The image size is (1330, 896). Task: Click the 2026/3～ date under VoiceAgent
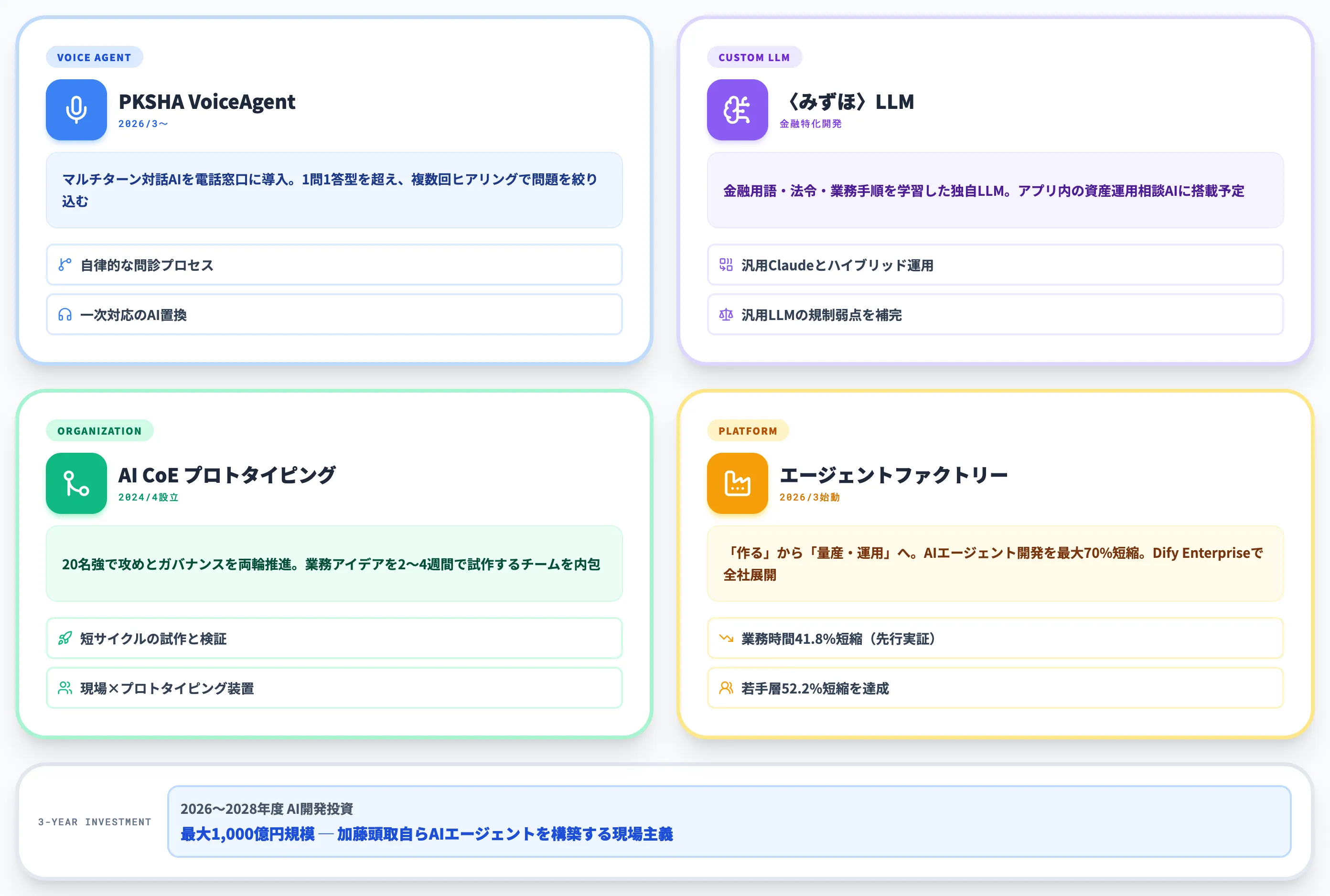(x=143, y=123)
